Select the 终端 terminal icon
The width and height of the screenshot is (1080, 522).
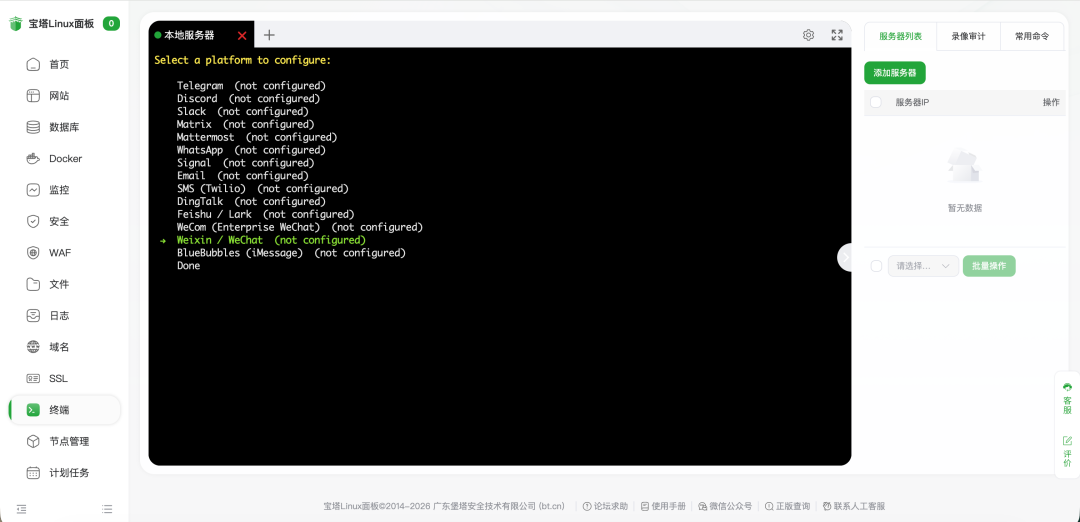tap(33, 410)
